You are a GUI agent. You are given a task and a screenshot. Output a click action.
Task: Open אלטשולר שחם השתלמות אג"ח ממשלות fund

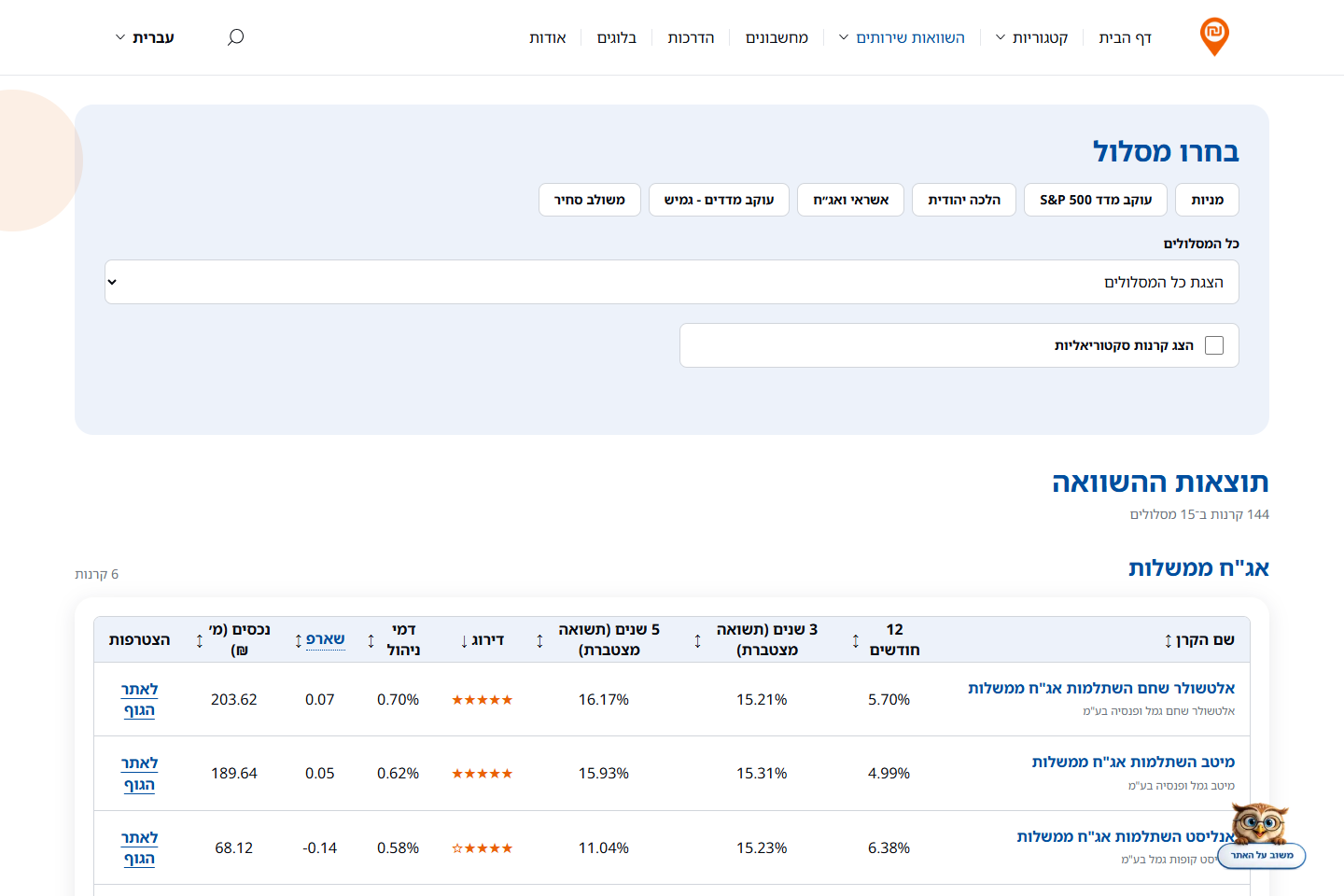click(x=1101, y=688)
